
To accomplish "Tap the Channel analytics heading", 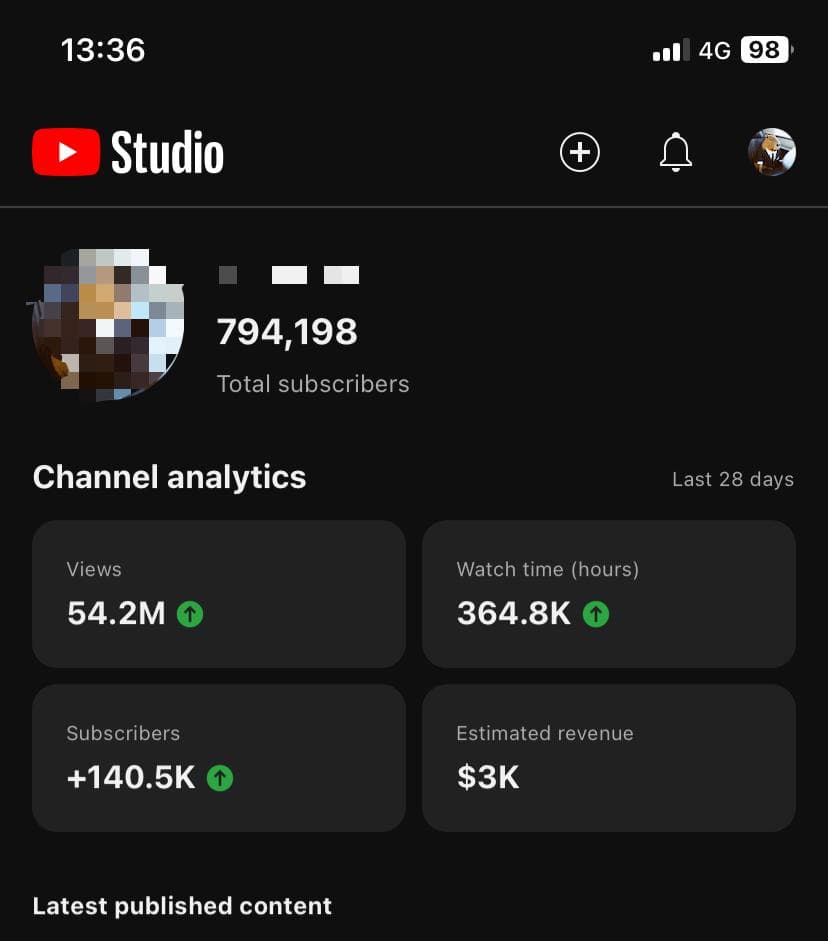I will (169, 478).
